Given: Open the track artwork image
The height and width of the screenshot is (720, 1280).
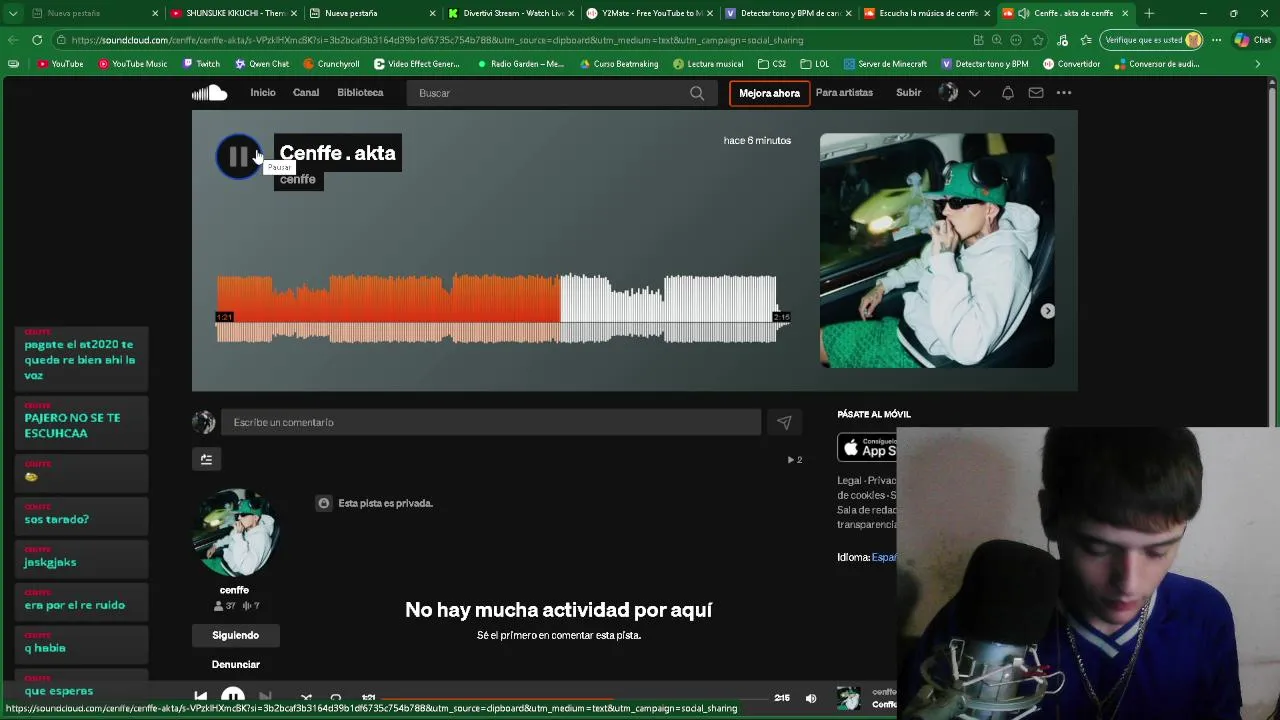Looking at the screenshot, I should click(x=937, y=250).
